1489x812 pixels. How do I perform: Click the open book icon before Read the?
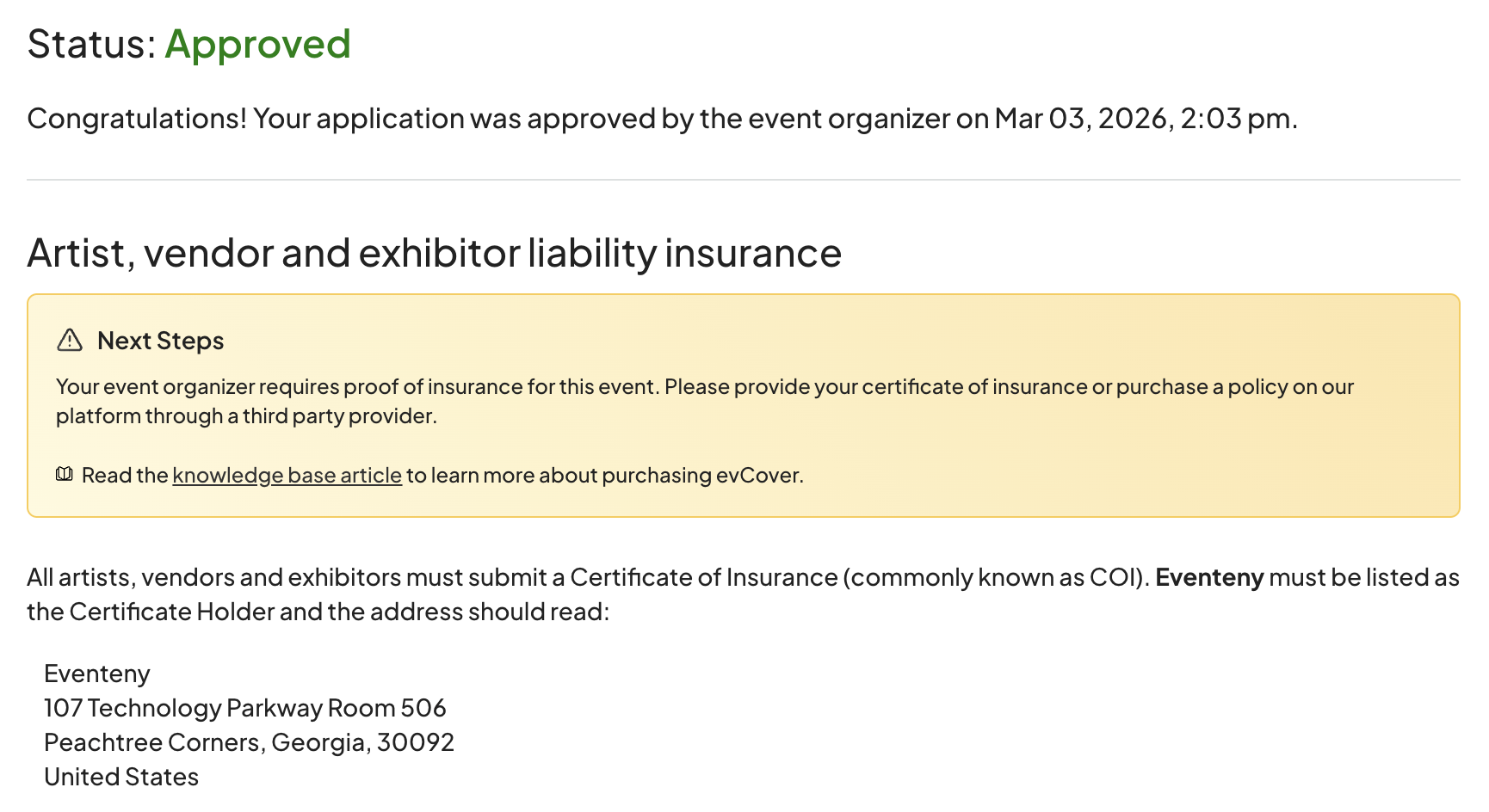pos(65,475)
